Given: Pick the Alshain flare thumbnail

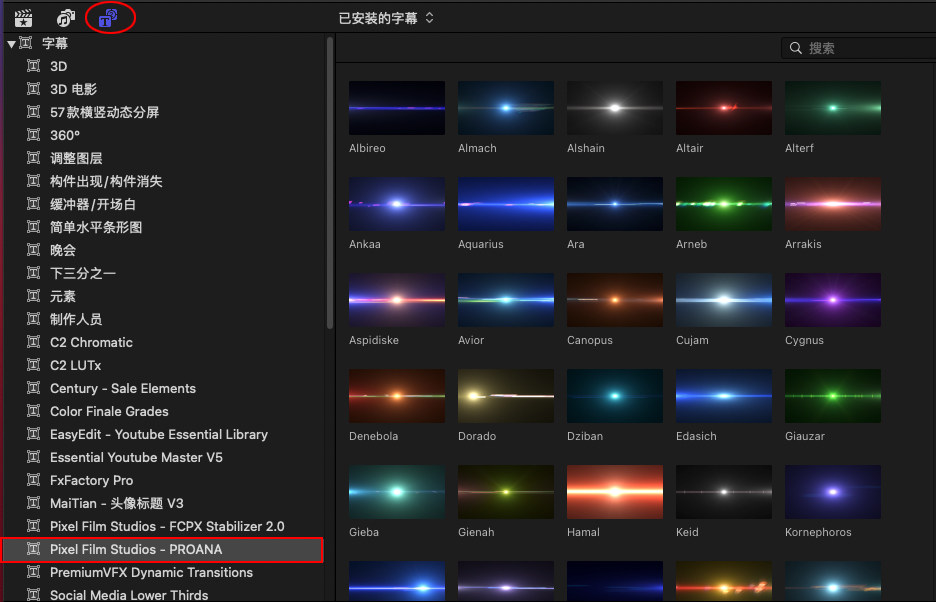Looking at the screenshot, I should pyautogui.click(x=615, y=108).
